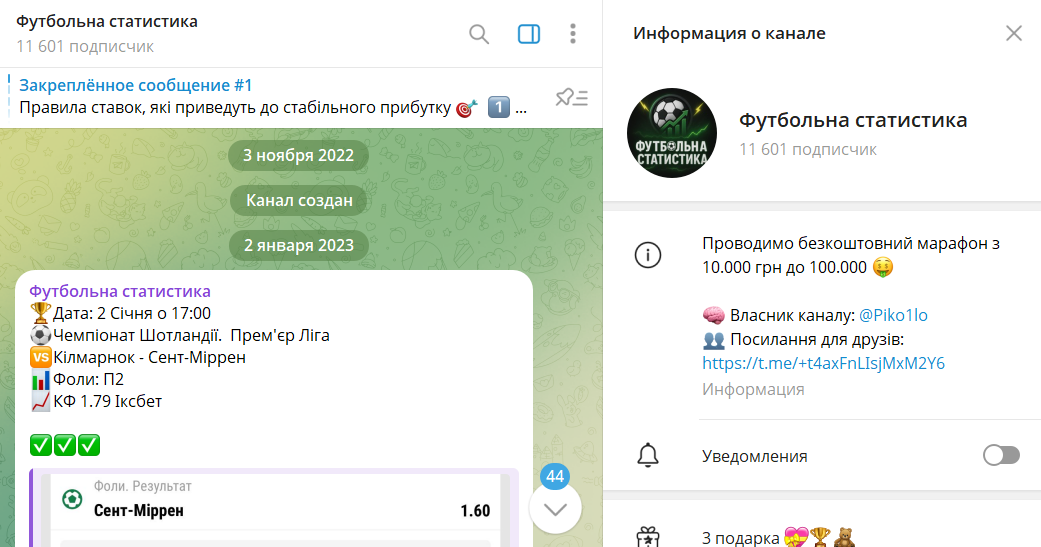Click the panel title Информация о канале
Screen dimensions: 1041x547
729,33
